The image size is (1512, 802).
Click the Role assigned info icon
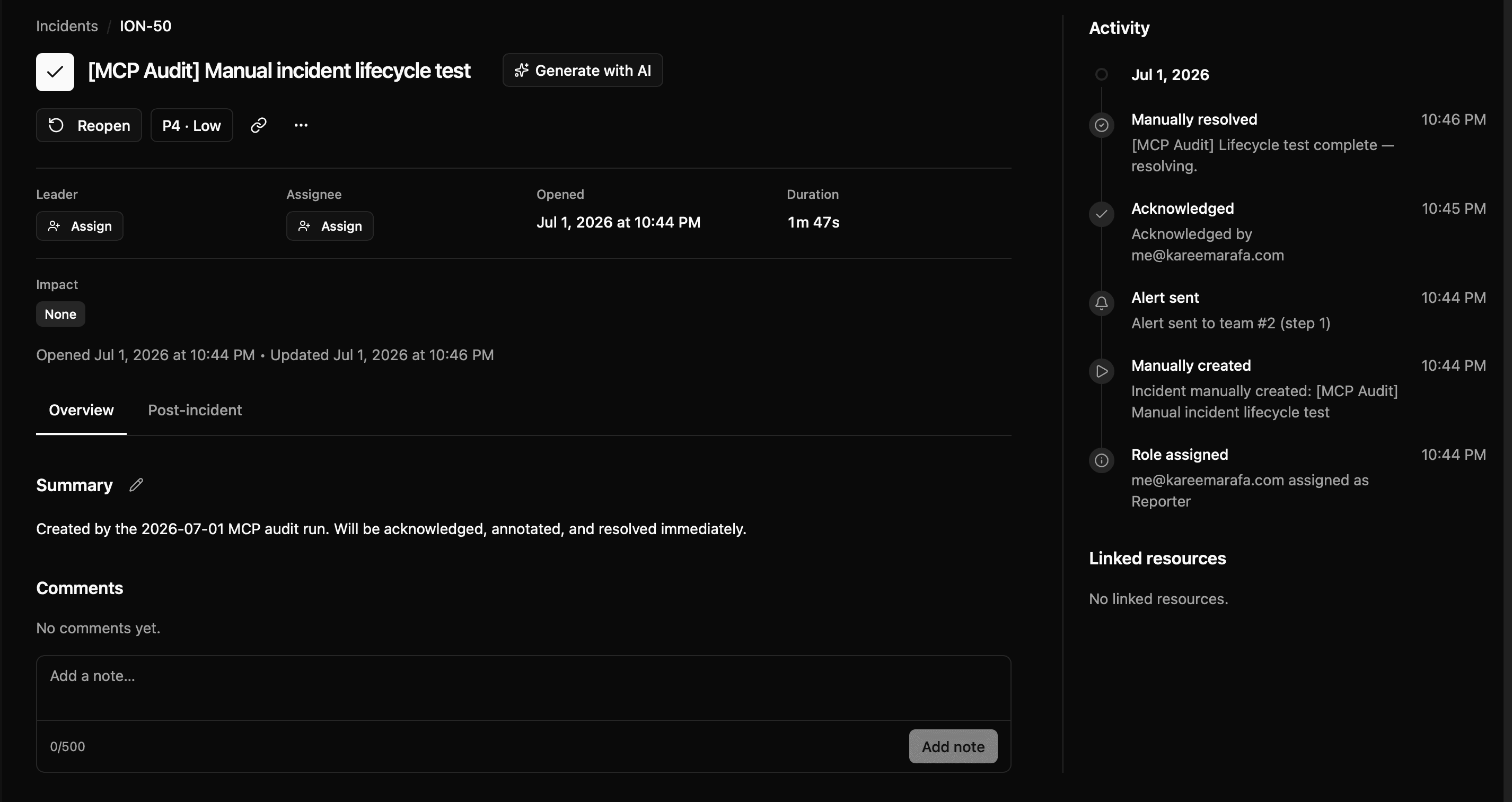click(x=1101, y=460)
